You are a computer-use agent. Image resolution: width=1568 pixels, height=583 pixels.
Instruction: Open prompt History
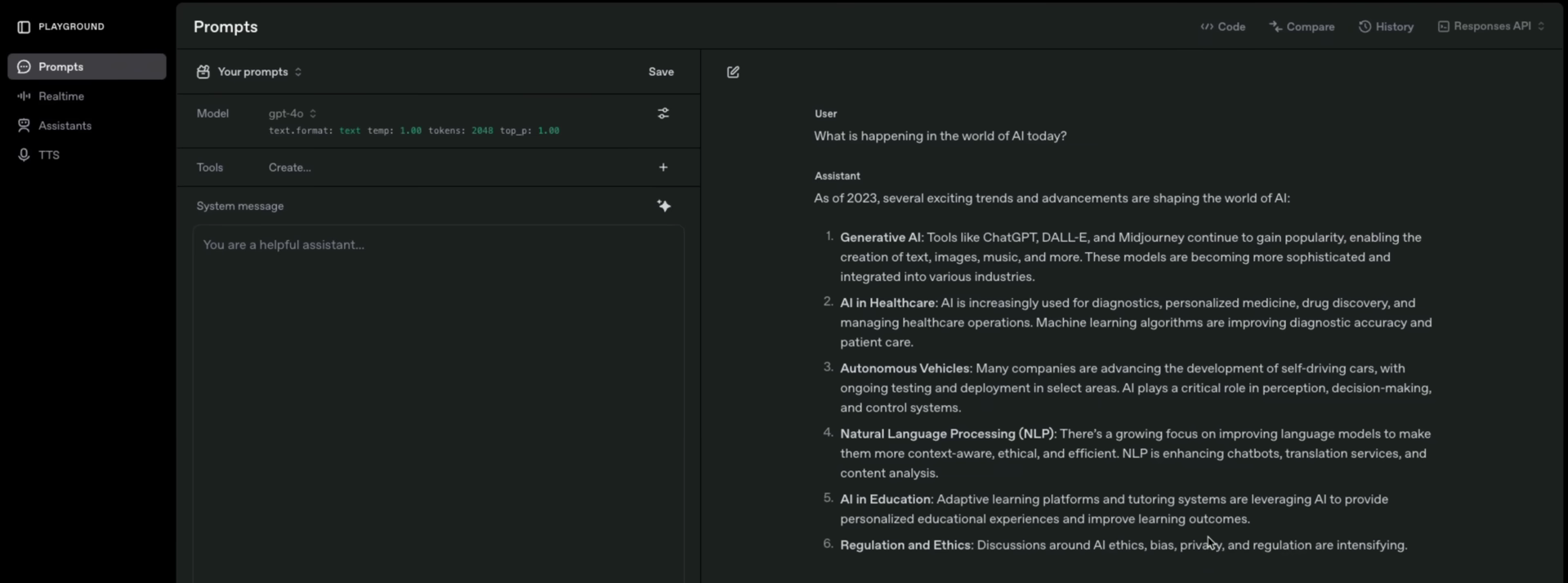pyautogui.click(x=1386, y=27)
